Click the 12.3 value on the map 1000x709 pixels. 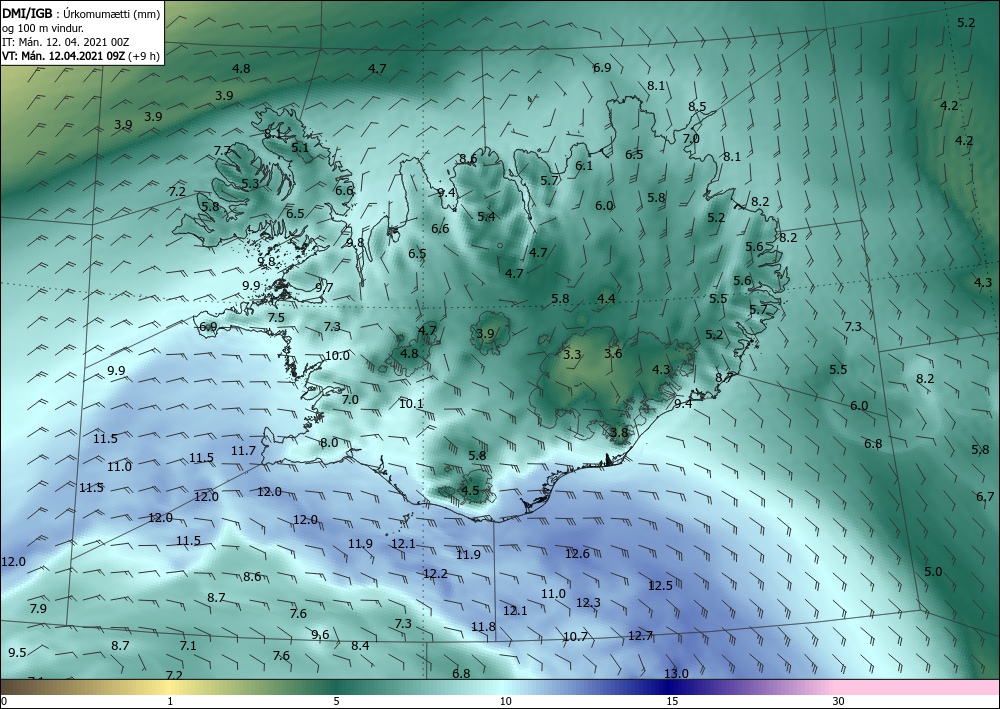[588, 602]
